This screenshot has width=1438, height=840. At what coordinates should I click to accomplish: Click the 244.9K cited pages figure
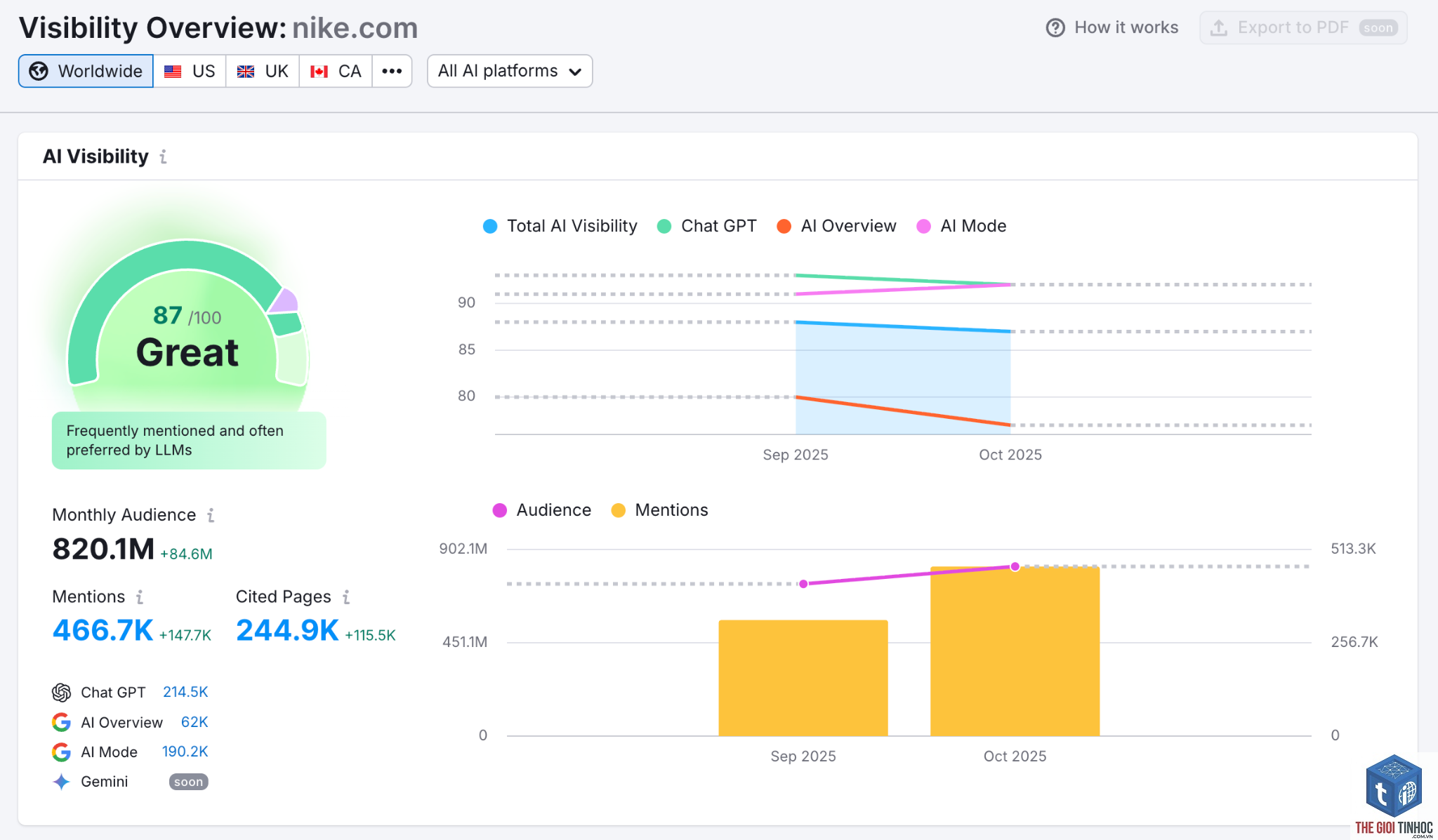[x=287, y=630]
